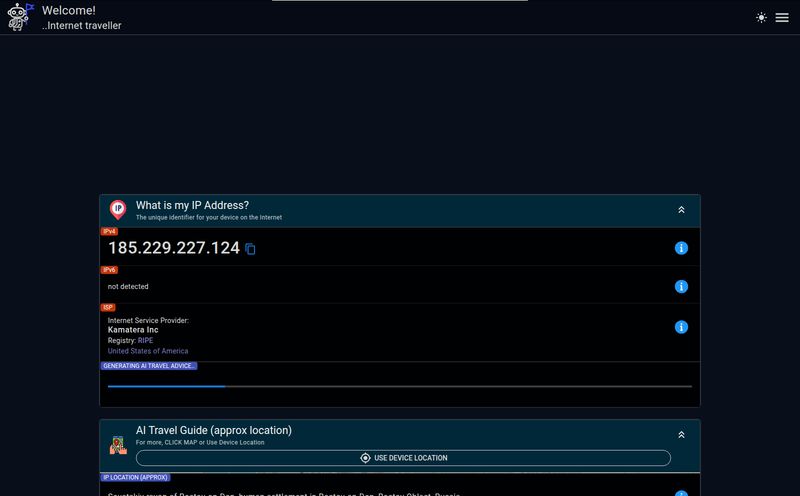Click the IP Location (Approx) badge

(x=135, y=478)
